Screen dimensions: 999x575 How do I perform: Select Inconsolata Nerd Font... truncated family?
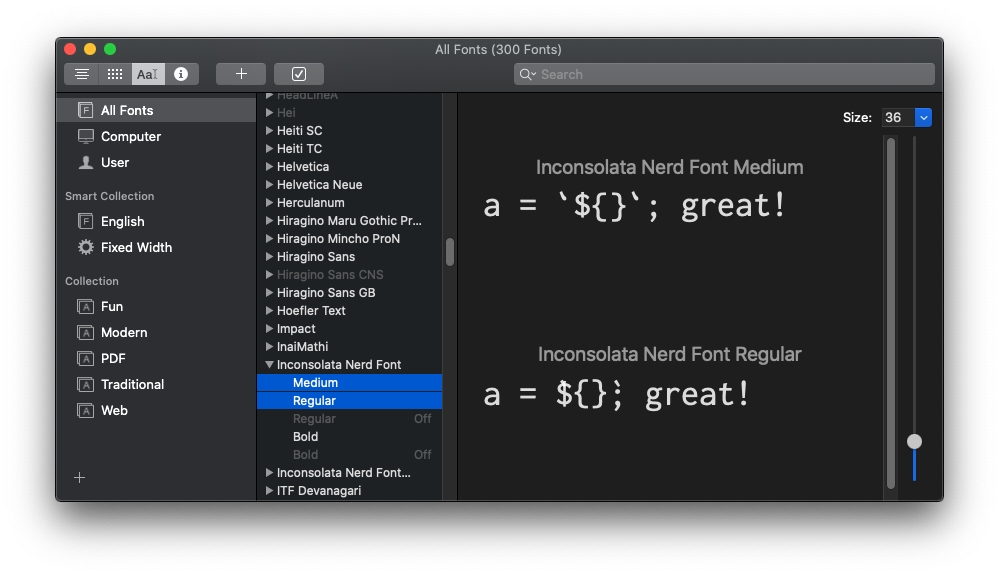(x=344, y=472)
